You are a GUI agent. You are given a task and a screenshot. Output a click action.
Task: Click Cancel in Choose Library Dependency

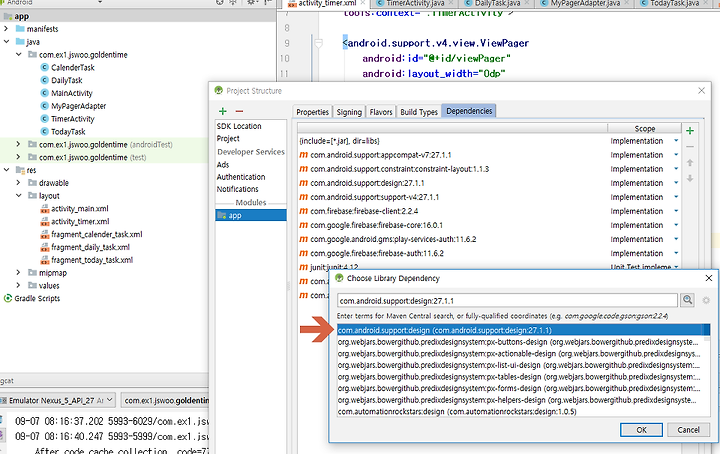(688, 430)
